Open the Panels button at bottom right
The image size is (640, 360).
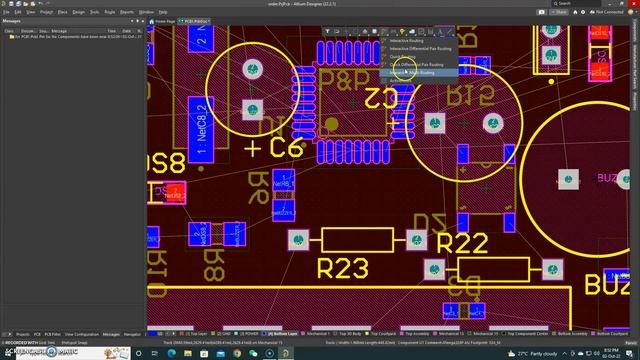pyautogui.click(x=631, y=343)
